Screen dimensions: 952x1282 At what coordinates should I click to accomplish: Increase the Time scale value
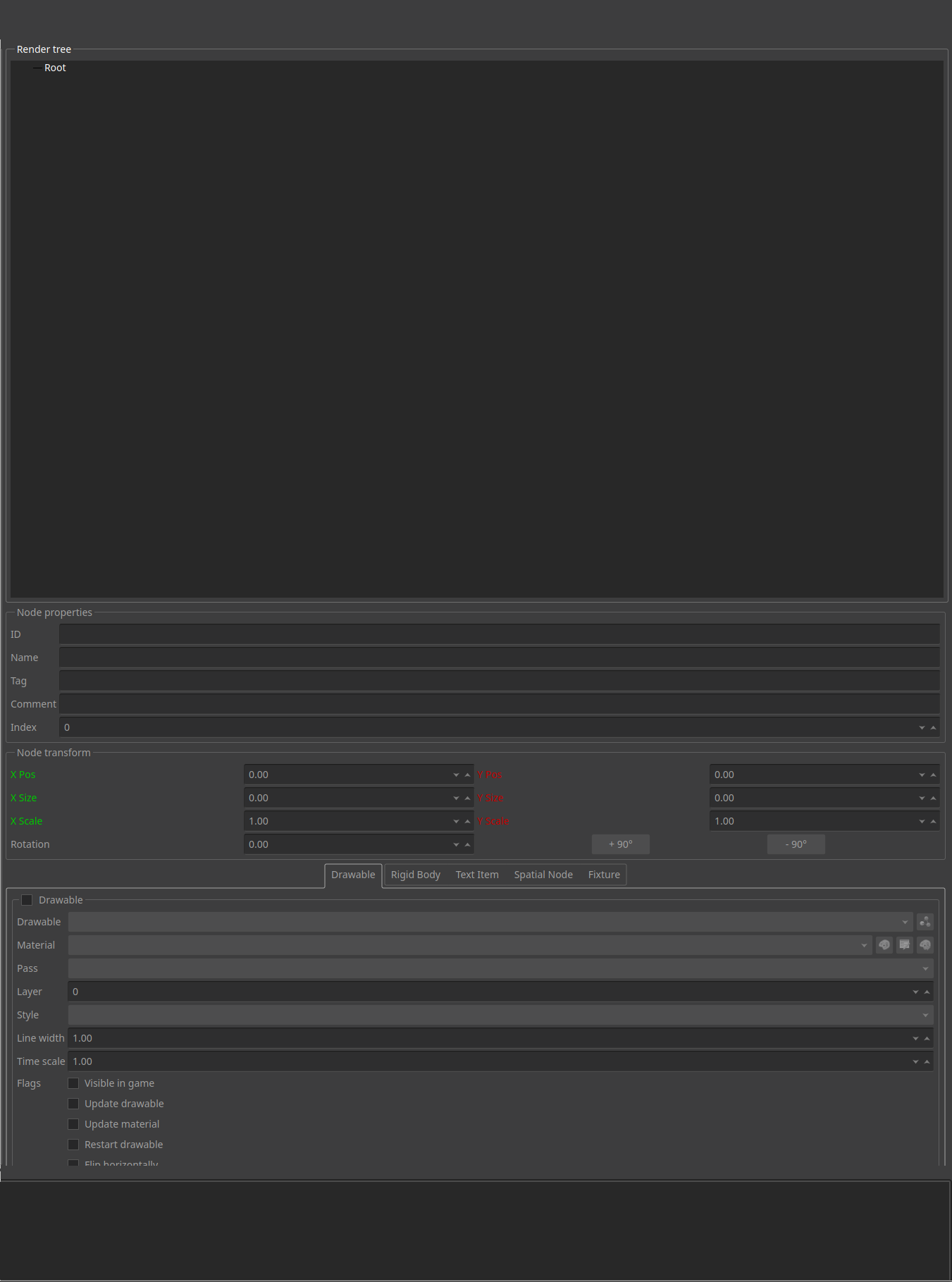pyautogui.click(x=927, y=1061)
